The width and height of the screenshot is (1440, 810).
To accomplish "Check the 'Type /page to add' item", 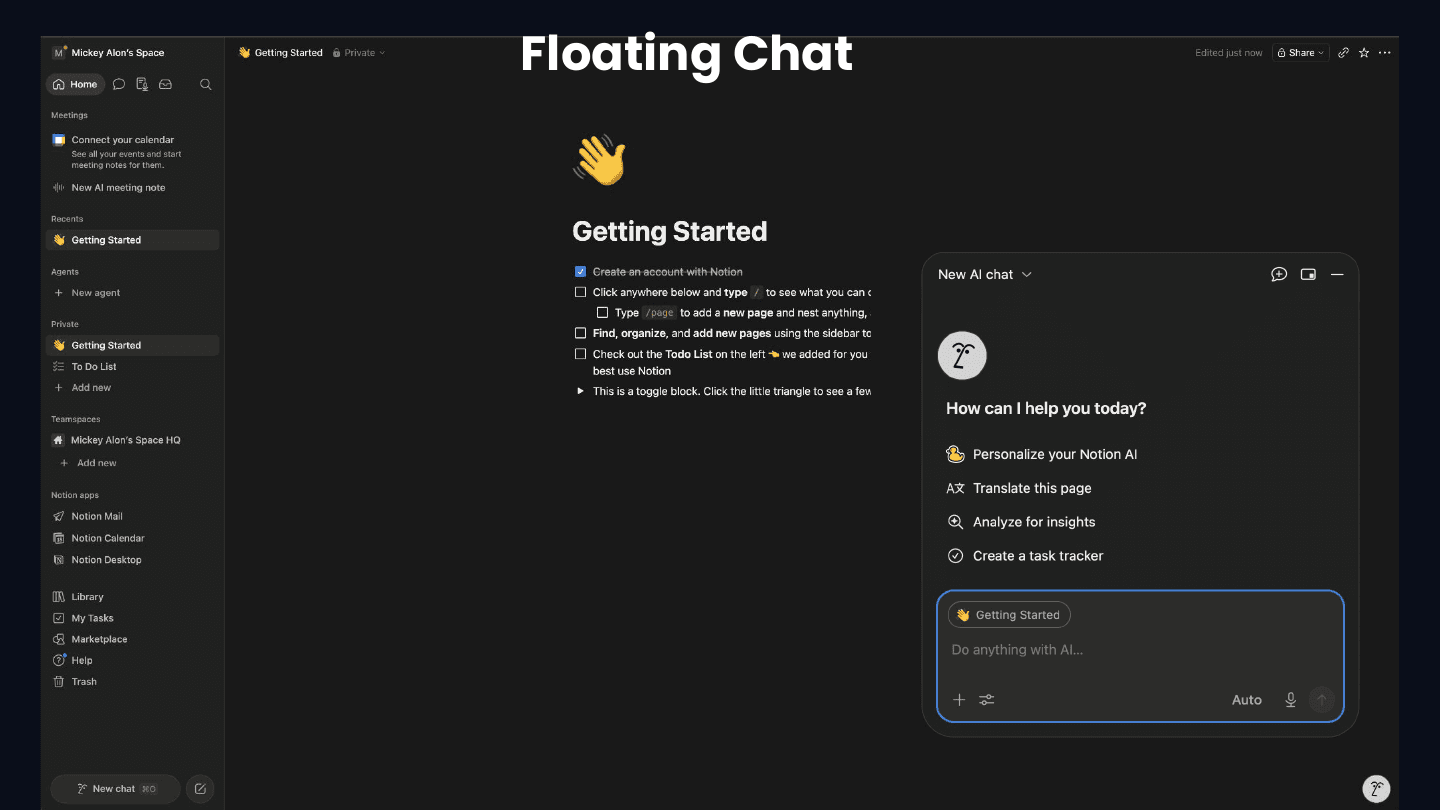I will pos(602,313).
